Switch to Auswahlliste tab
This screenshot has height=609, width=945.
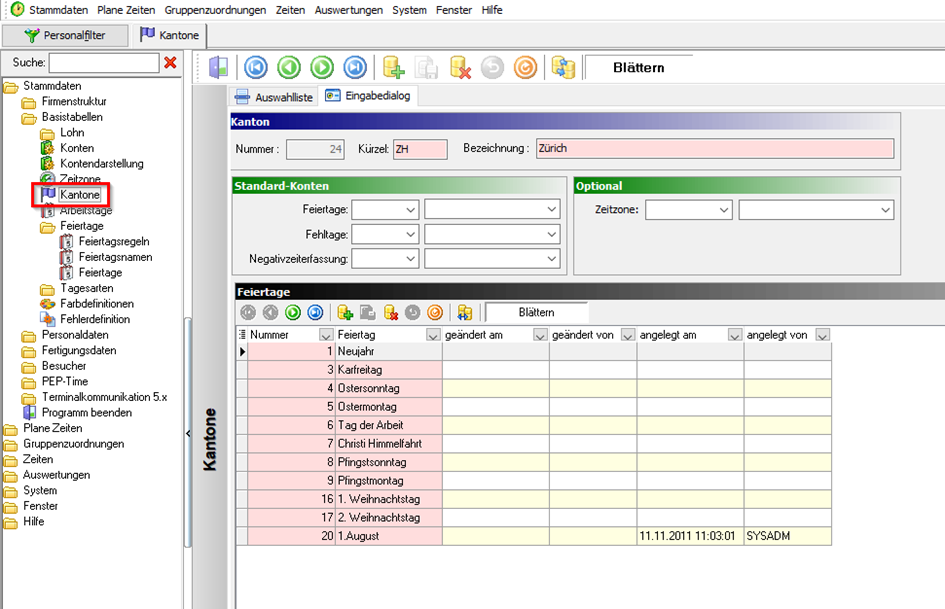[x=274, y=97]
